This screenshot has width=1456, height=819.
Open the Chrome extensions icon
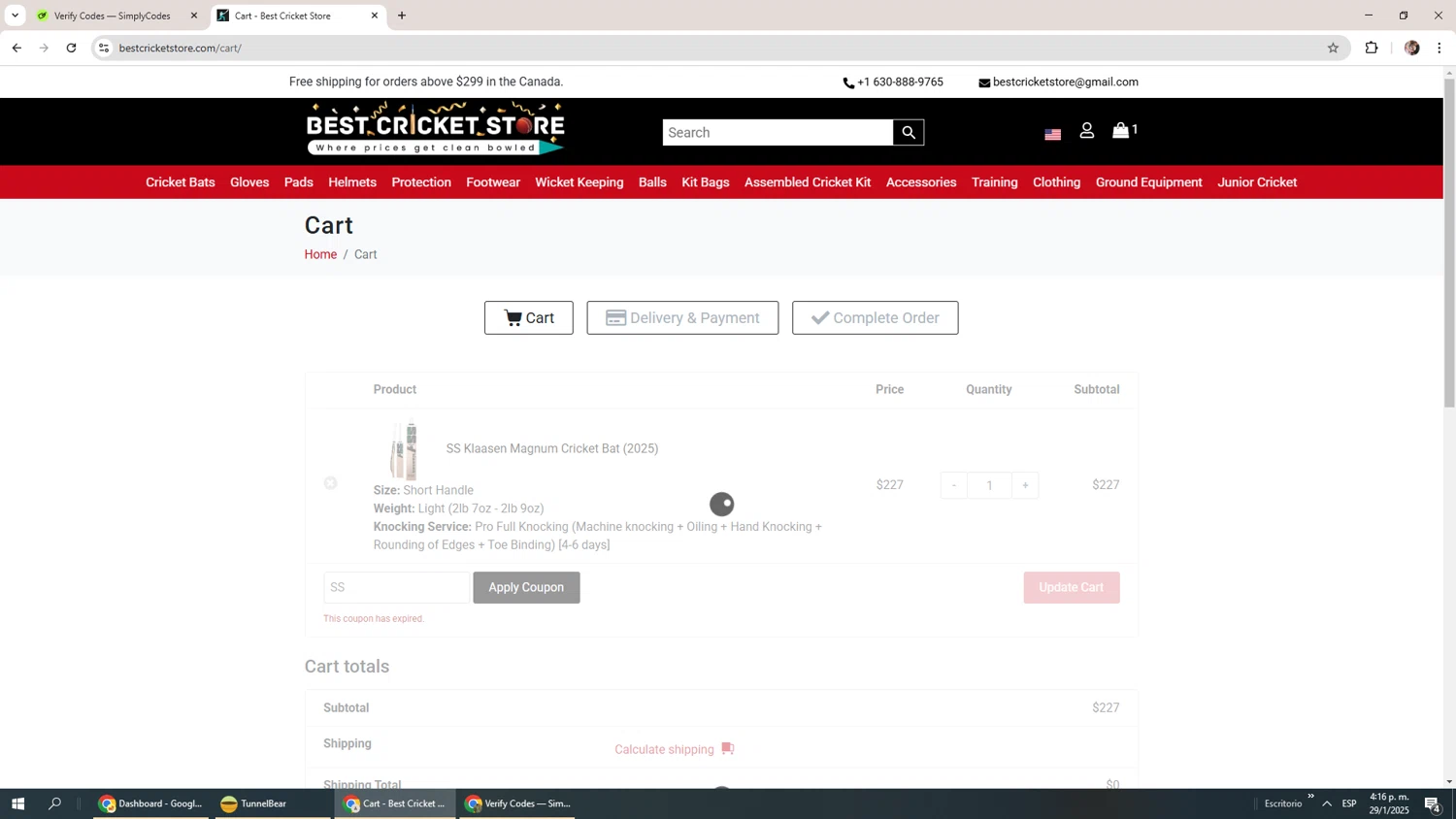click(1372, 48)
